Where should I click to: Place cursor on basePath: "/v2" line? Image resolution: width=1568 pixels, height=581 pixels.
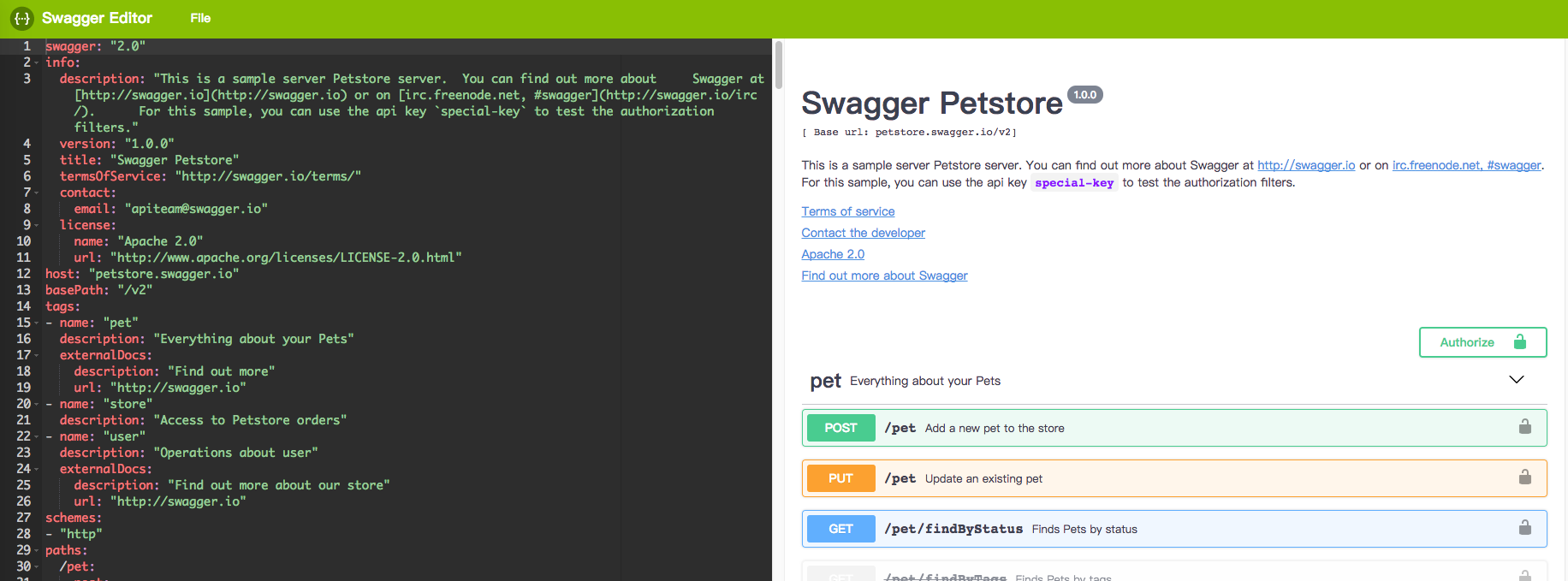click(x=98, y=290)
